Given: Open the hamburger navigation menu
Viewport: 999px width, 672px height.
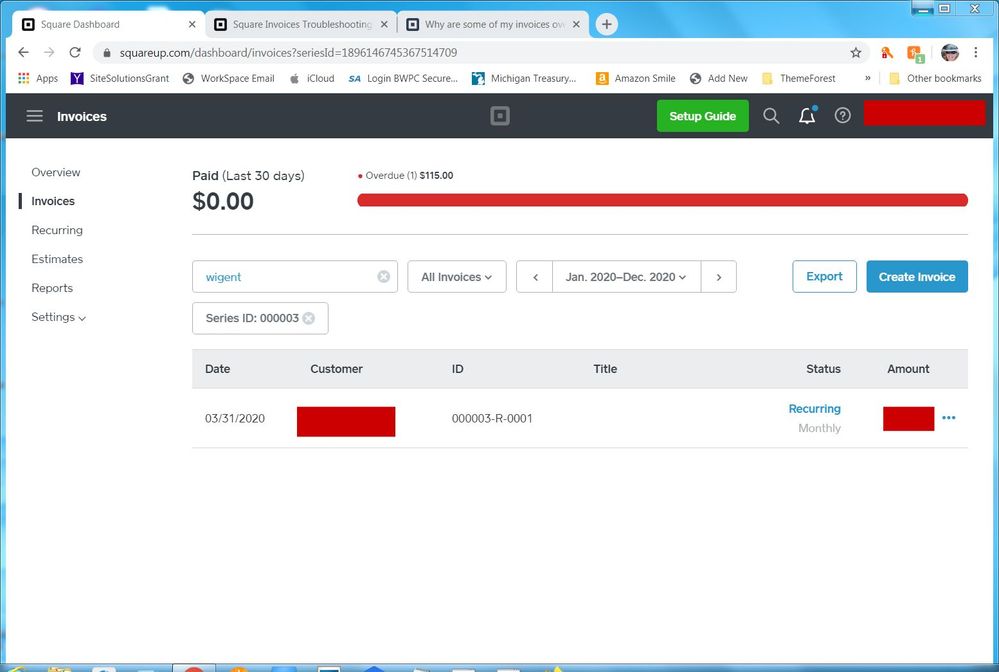Looking at the screenshot, I should (35, 116).
